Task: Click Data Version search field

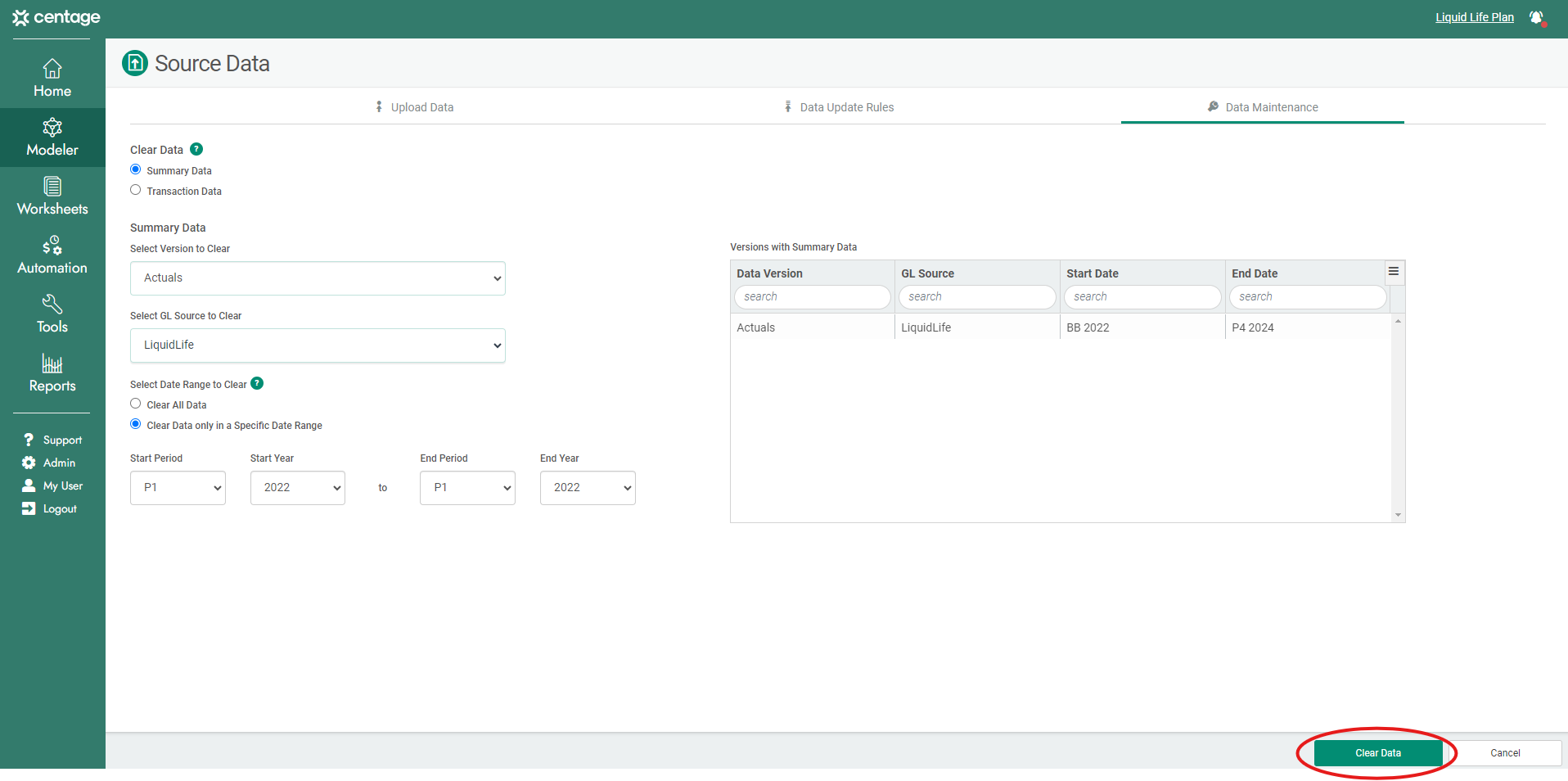Action: point(813,297)
